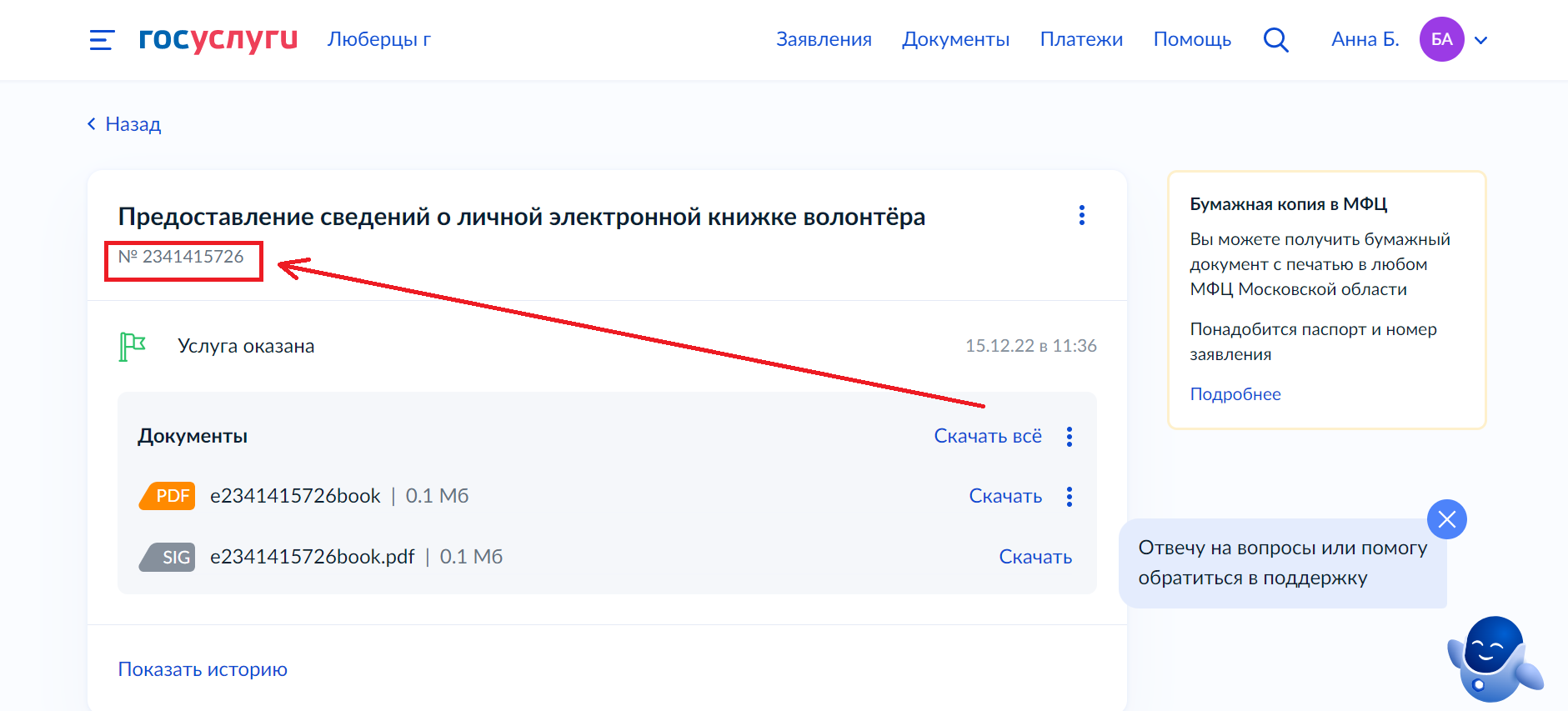Click the PDF file type icon
This screenshot has height=711, width=1568.
click(168, 496)
